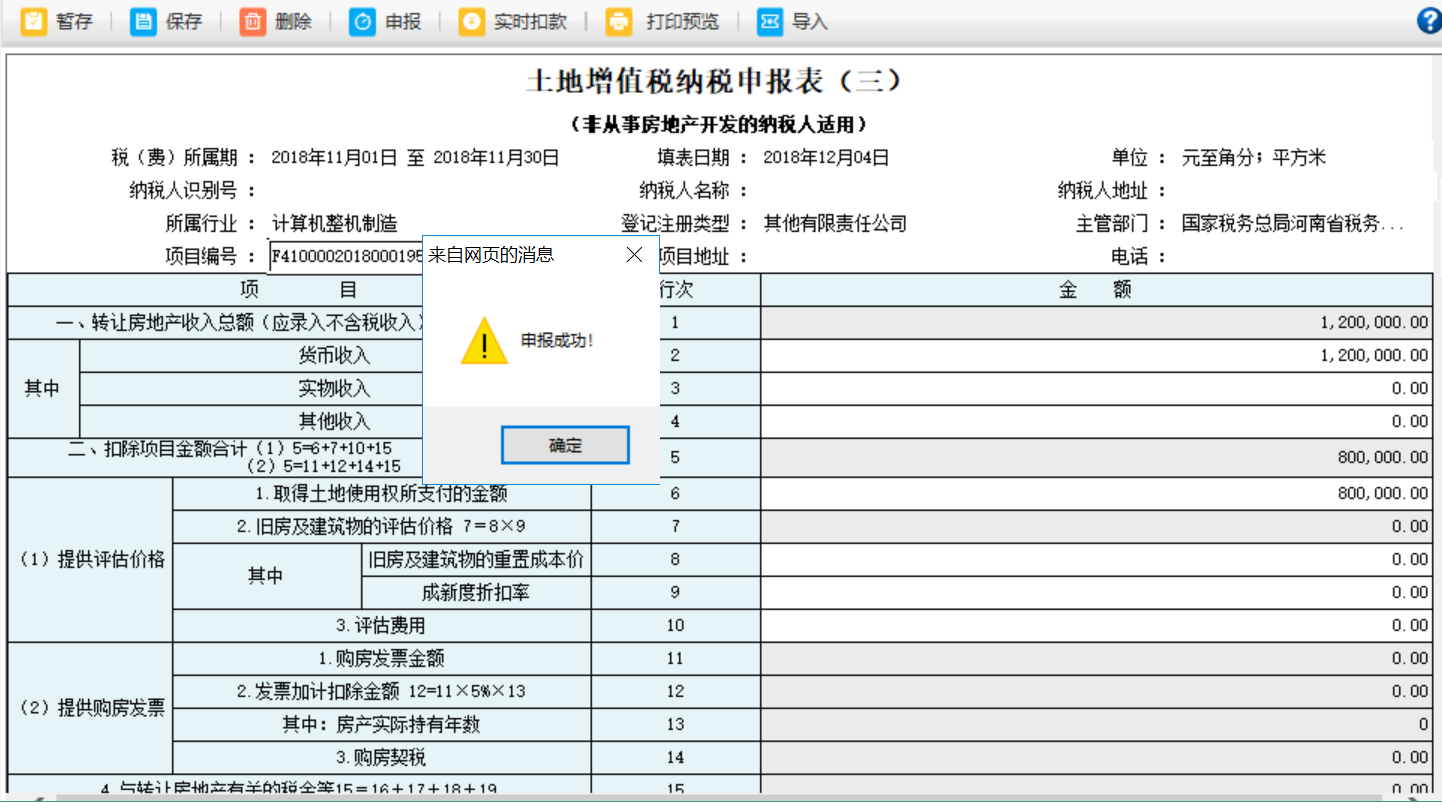
Task: Click the 导入 import icon
Action: 769,22
